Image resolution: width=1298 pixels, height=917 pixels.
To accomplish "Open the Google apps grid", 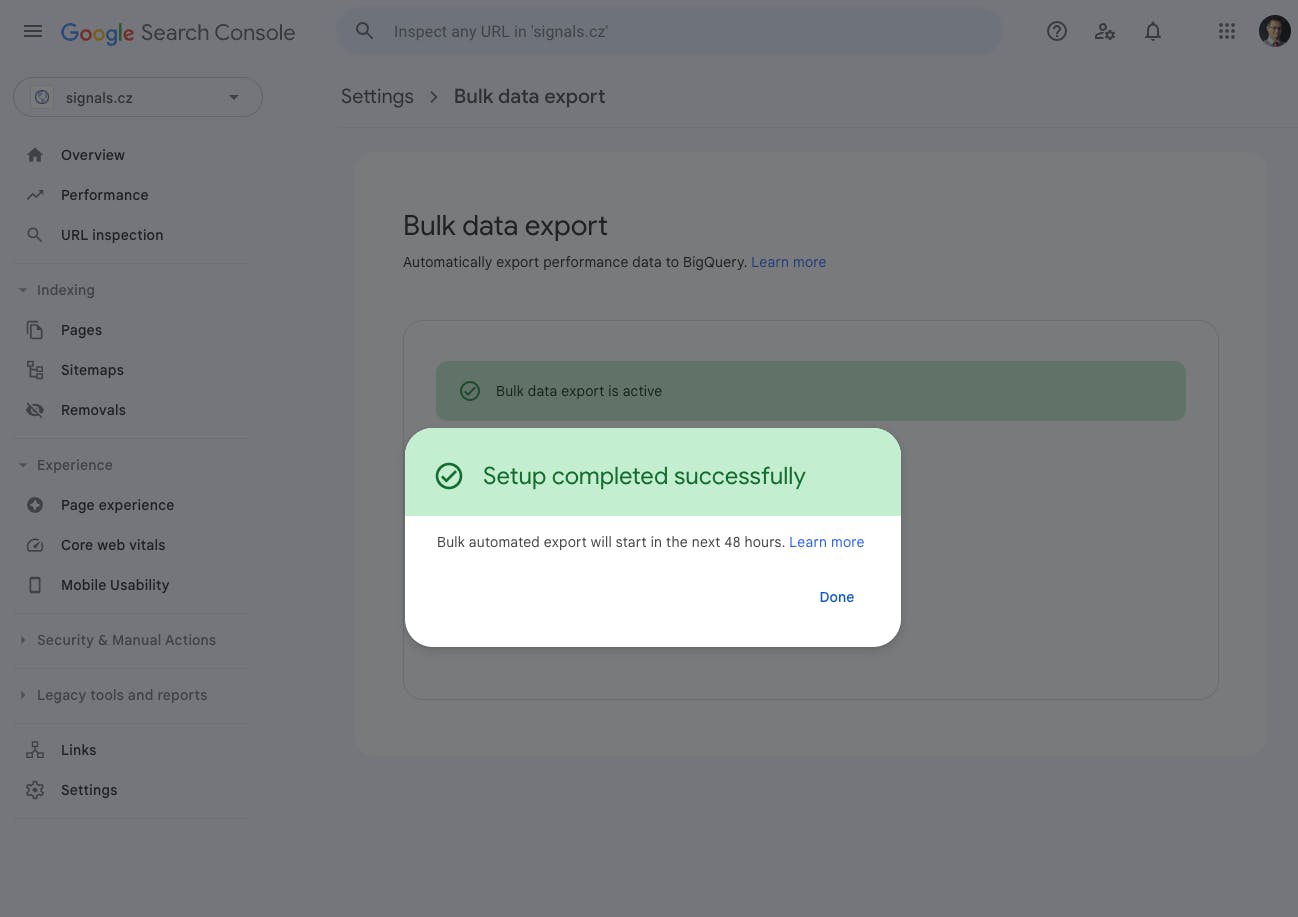I will click(1227, 32).
